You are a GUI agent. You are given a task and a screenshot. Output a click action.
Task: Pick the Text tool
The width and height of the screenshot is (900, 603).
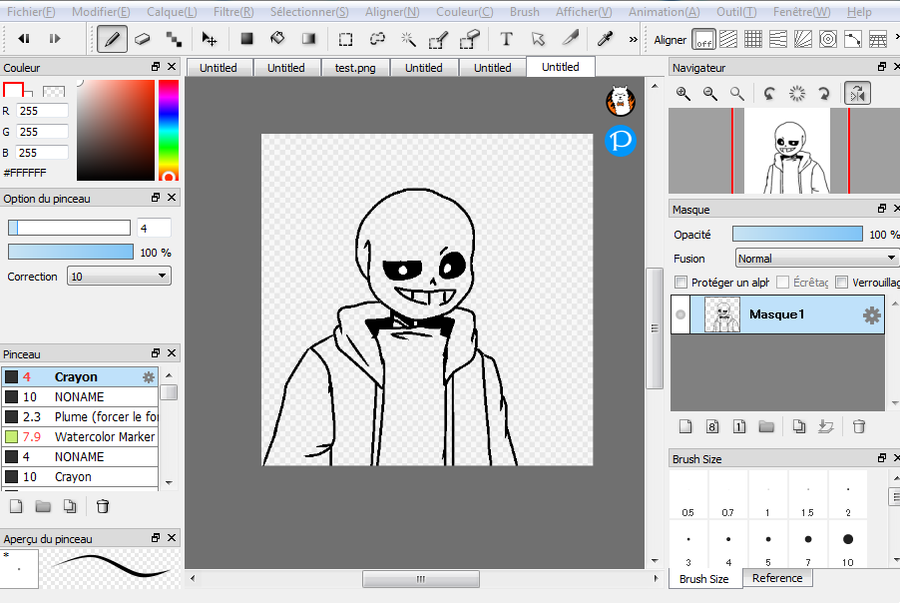tap(506, 39)
